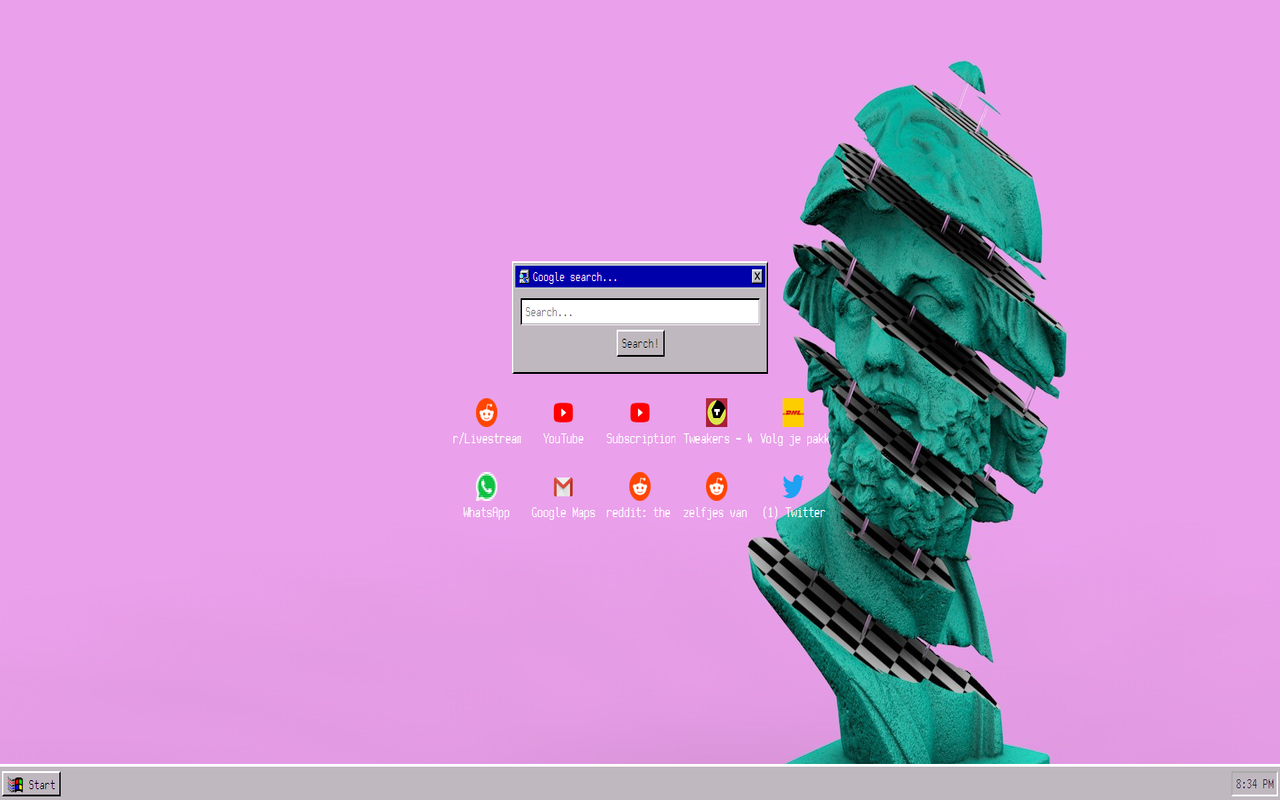Click the Google search title bar icon
The width and height of the screenshot is (1280, 800).
pyautogui.click(x=522, y=276)
